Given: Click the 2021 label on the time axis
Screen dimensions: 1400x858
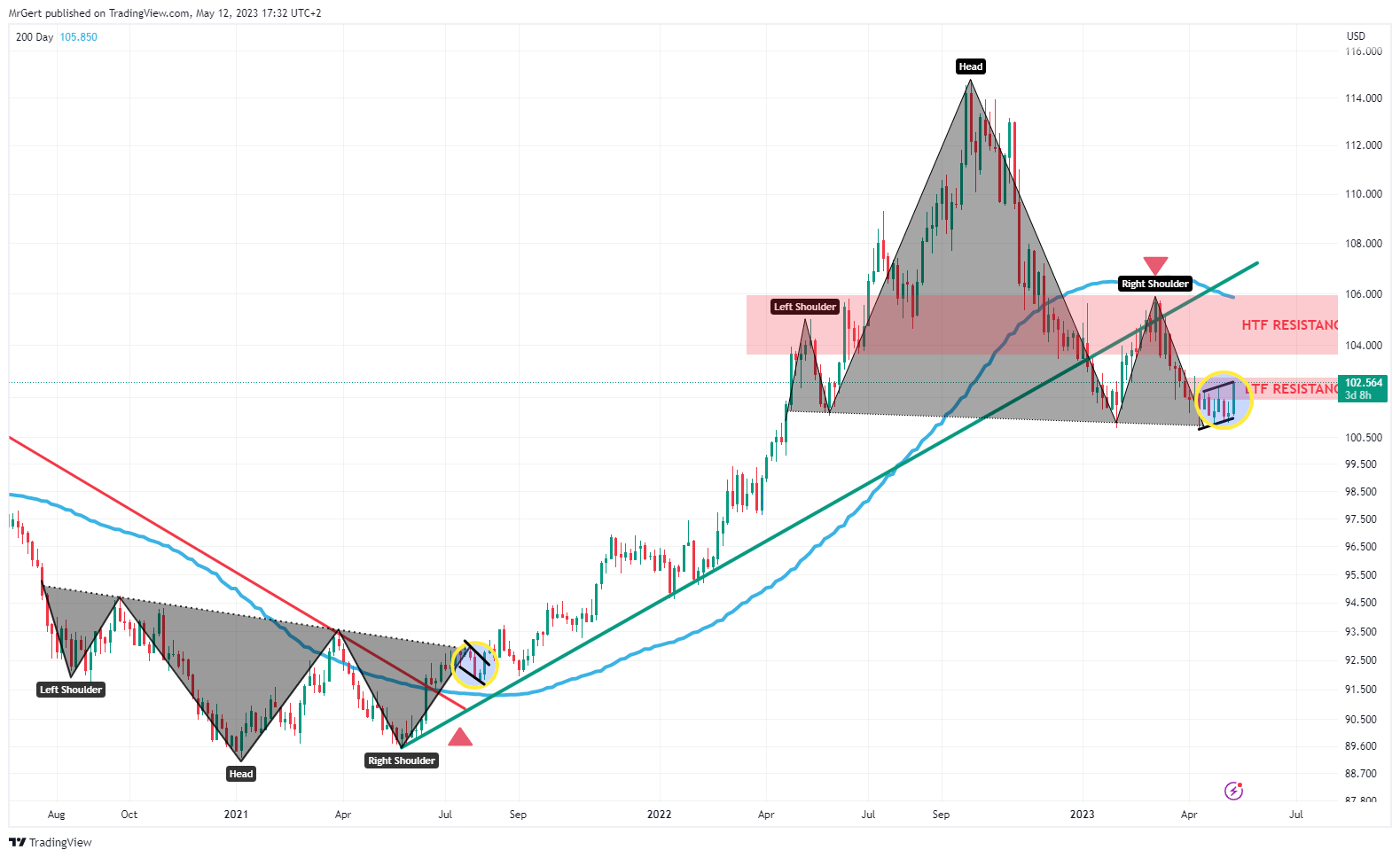Looking at the screenshot, I should point(236,815).
